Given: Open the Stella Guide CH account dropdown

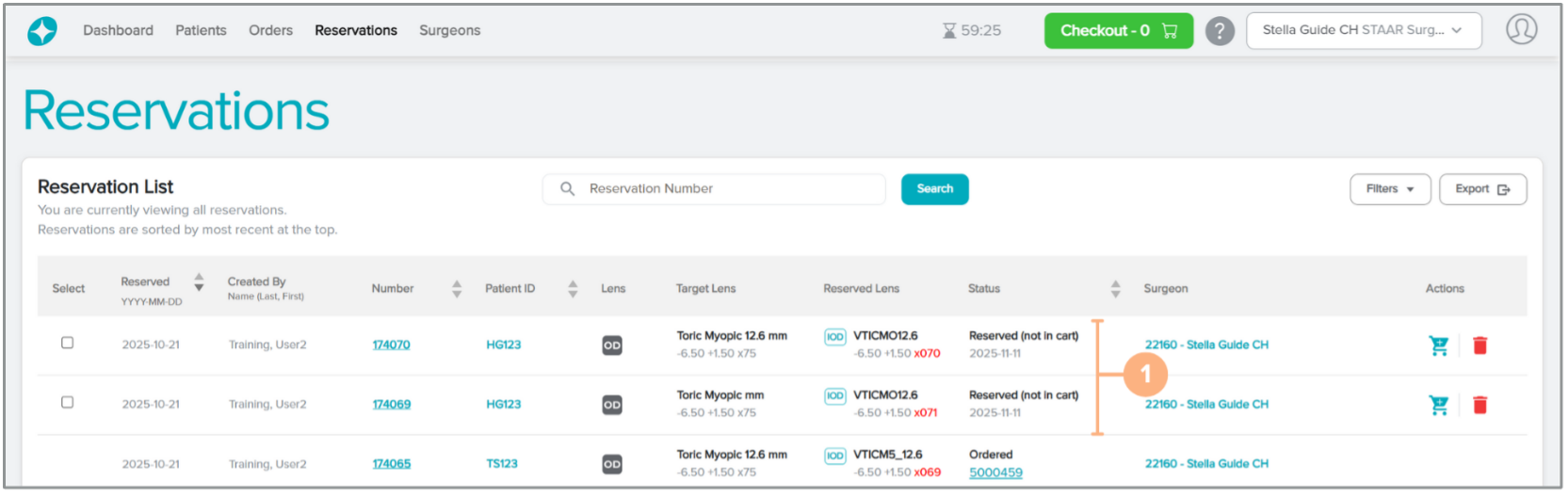Looking at the screenshot, I should [1363, 30].
